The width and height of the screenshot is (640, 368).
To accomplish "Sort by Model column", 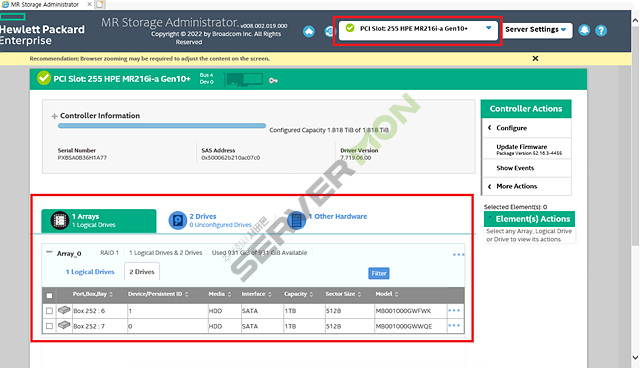I will pyautogui.click(x=387, y=294).
